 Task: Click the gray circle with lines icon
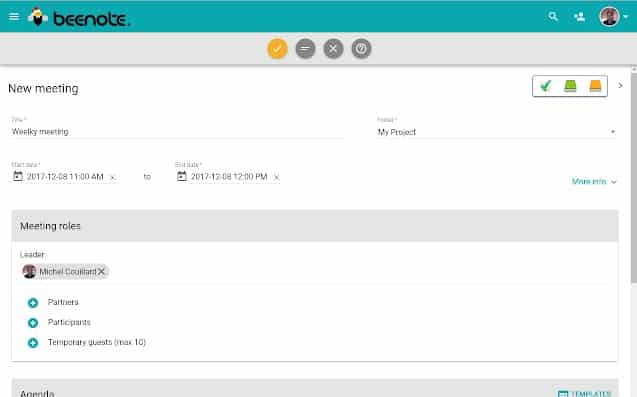306,49
